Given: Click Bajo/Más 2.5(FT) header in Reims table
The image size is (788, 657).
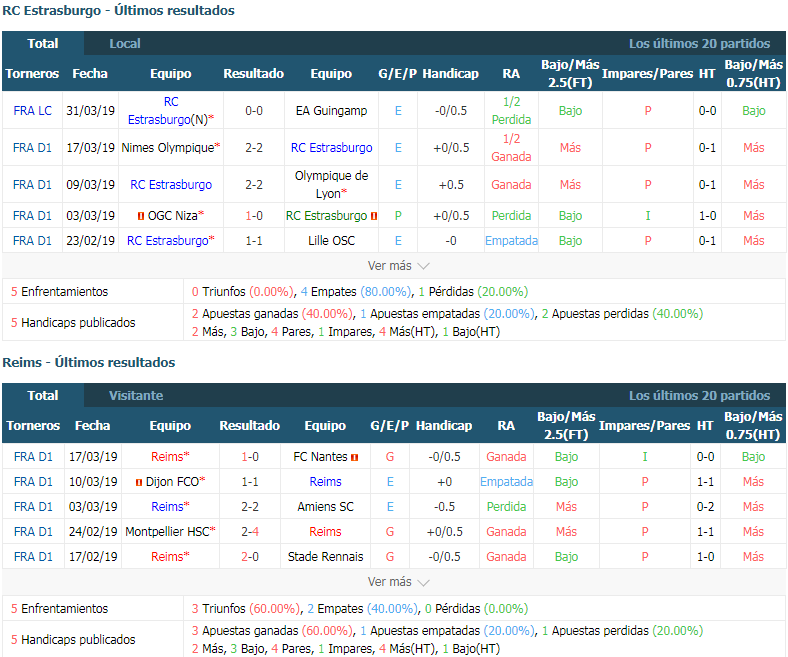Looking at the screenshot, I should [566, 426].
